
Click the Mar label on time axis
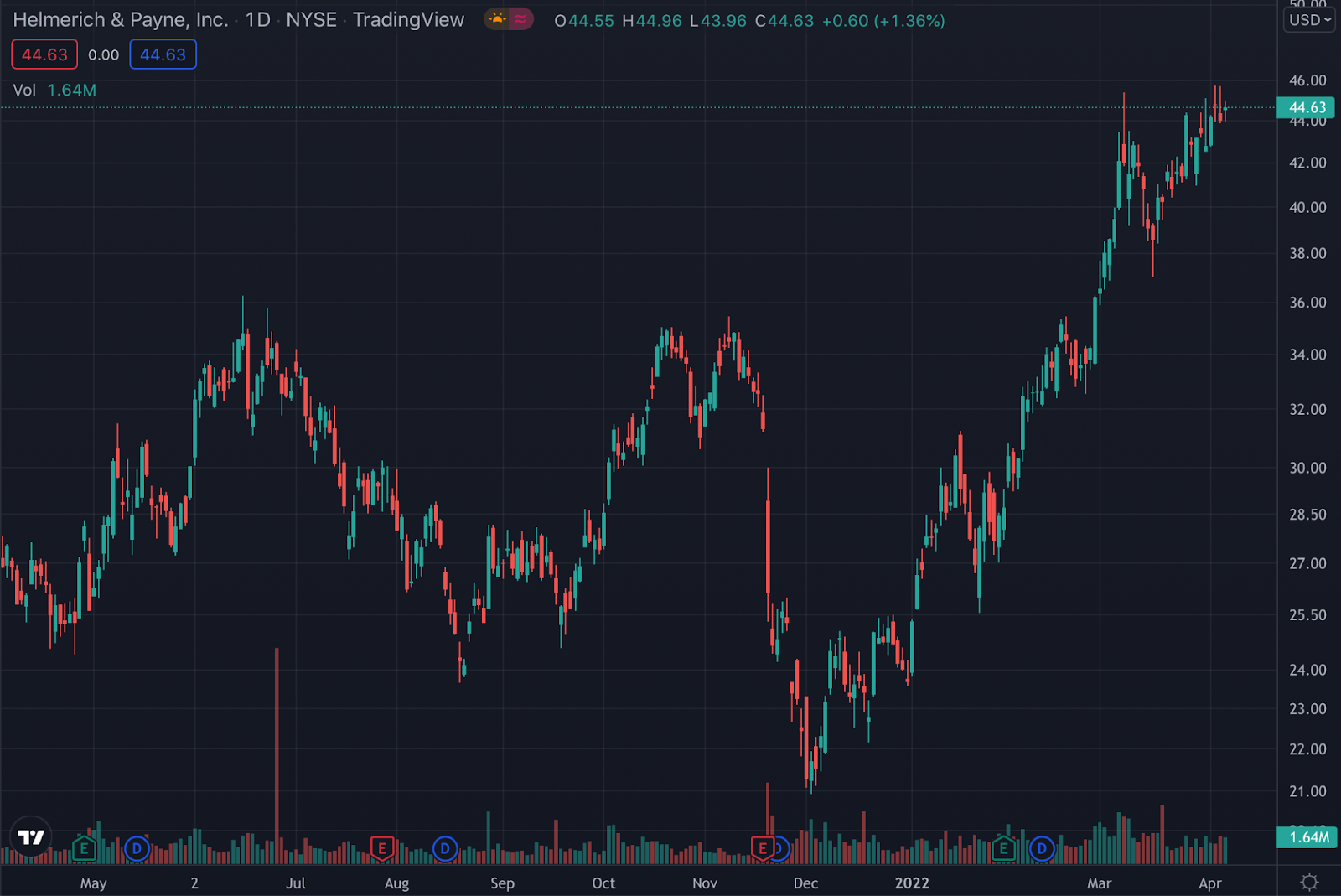1099,883
